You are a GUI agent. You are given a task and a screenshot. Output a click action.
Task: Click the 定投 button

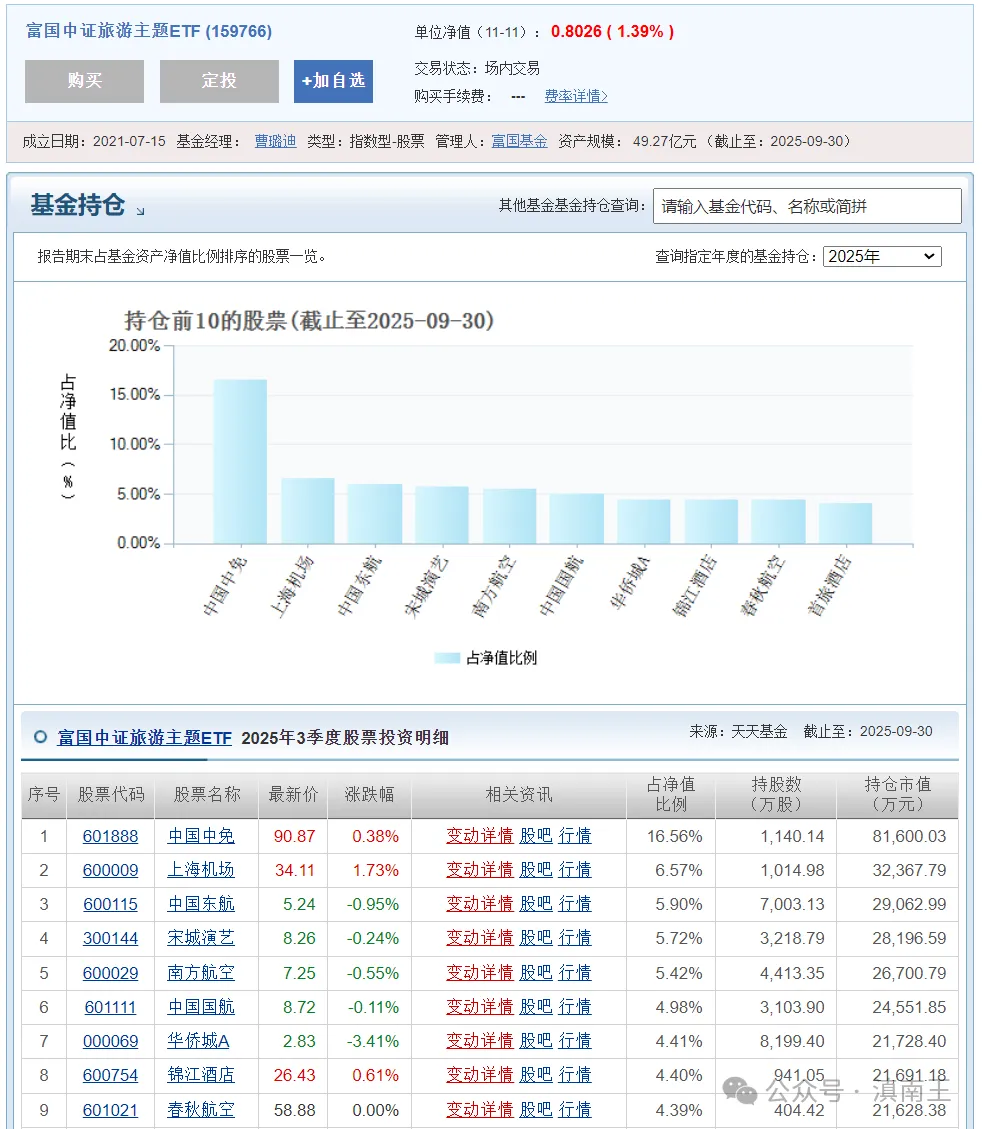219,81
